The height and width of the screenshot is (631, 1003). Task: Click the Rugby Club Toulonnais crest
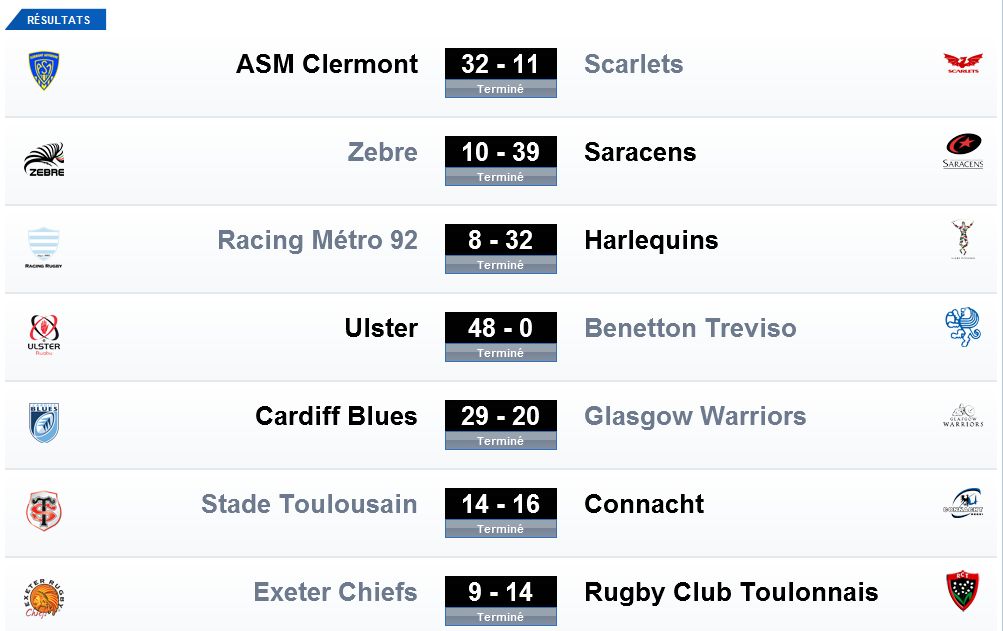pos(963,591)
